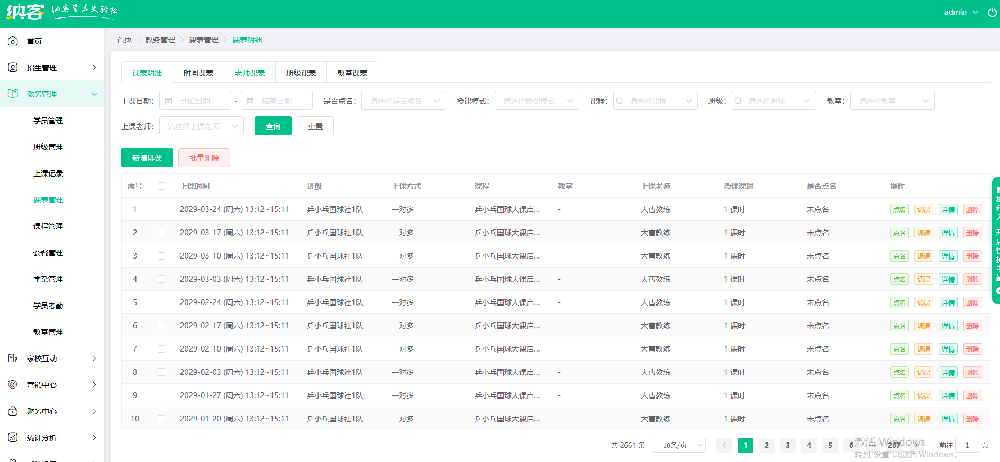Image resolution: width=1000 pixels, height=462 pixels.
Task: Check the checkbox for row 2 (2029-03-17)
Action: coord(161,232)
